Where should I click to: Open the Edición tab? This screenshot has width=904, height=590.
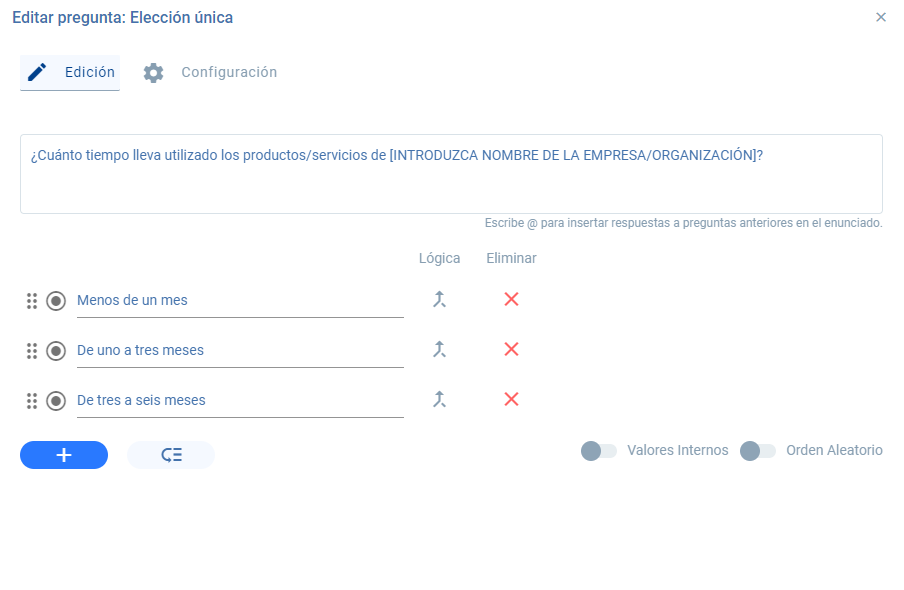70,73
